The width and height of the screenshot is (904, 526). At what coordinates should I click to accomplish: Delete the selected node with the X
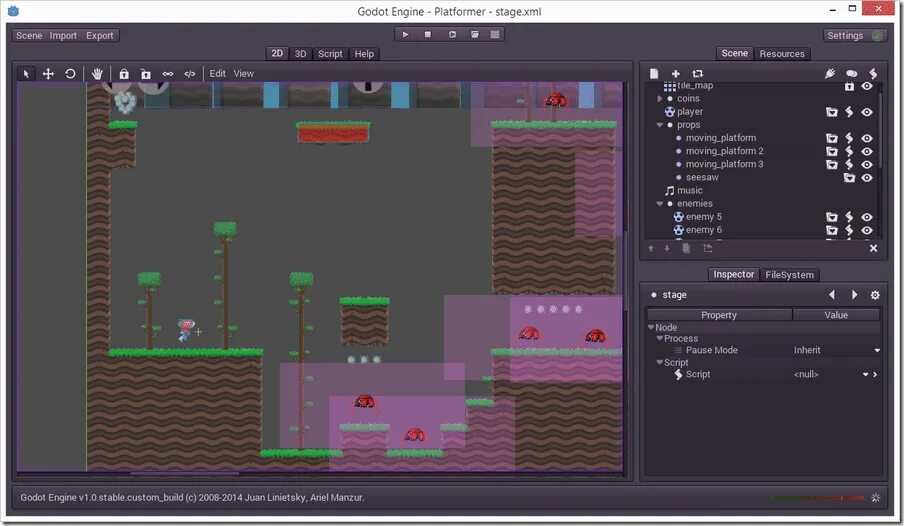[x=873, y=249]
